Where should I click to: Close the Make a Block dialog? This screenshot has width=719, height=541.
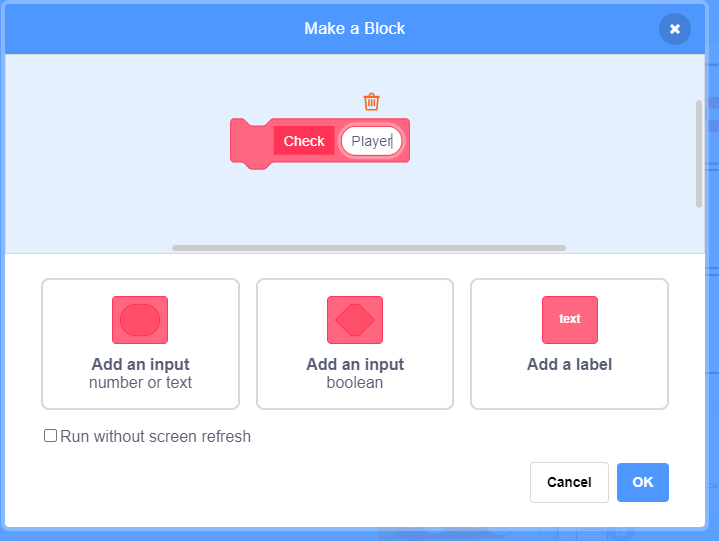tap(675, 29)
